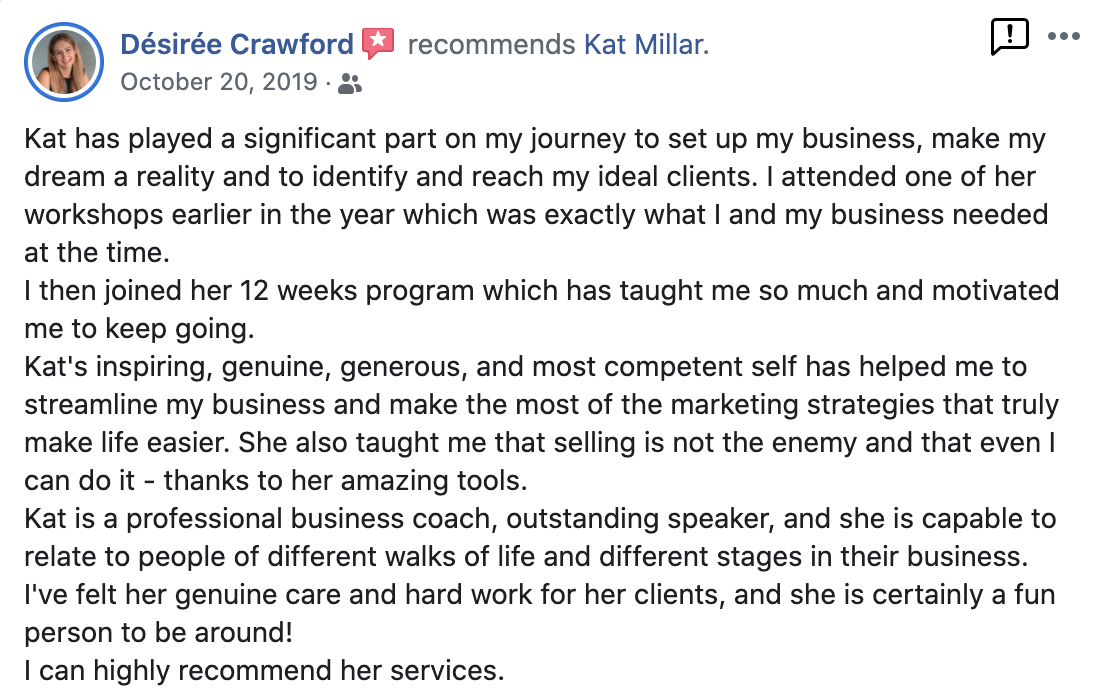Click the line starting "Kat's inspiring, genuine, generous"
Image resolution: width=1096 pixels, height=696 pixels.
(x=526, y=367)
